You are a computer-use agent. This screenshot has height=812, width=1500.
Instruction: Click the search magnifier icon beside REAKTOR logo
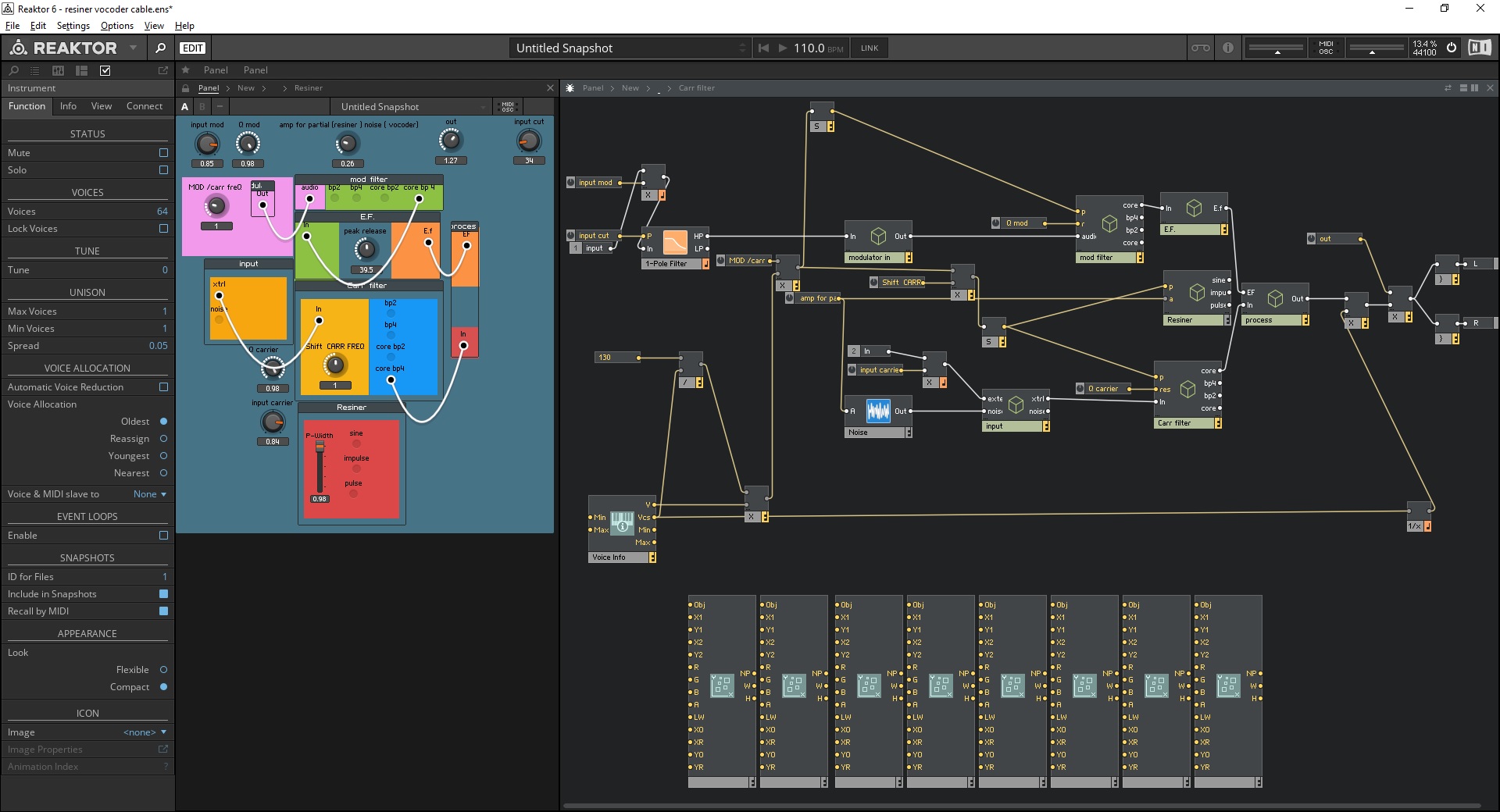pyautogui.click(x=160, y=48)
